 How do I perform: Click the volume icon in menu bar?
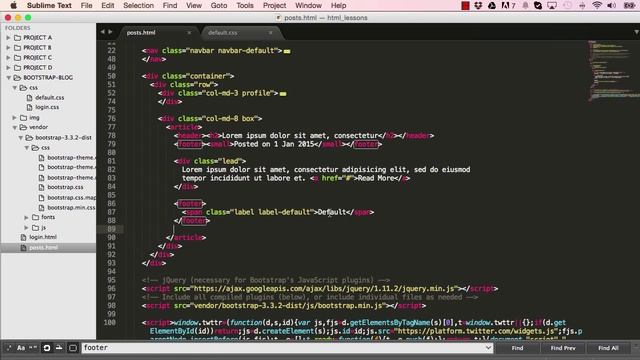(x=611, y=6)
